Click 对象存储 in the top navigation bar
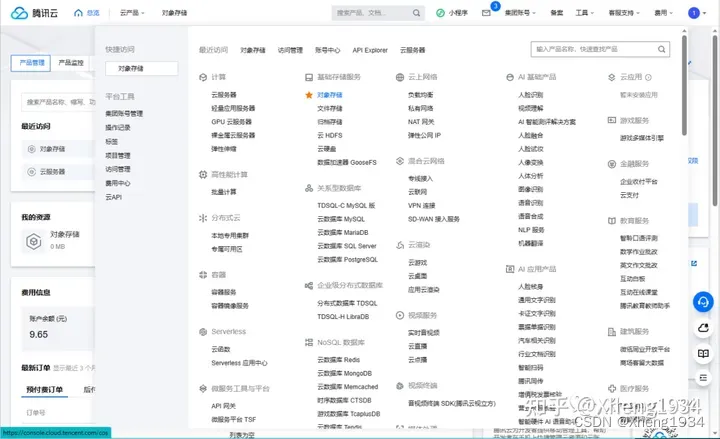Viewport: 720px width, 439px height. coord(174,13)
